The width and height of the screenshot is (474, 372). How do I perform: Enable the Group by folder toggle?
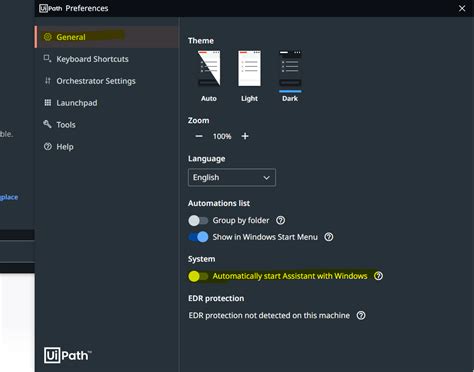click(x=198, y=220)
